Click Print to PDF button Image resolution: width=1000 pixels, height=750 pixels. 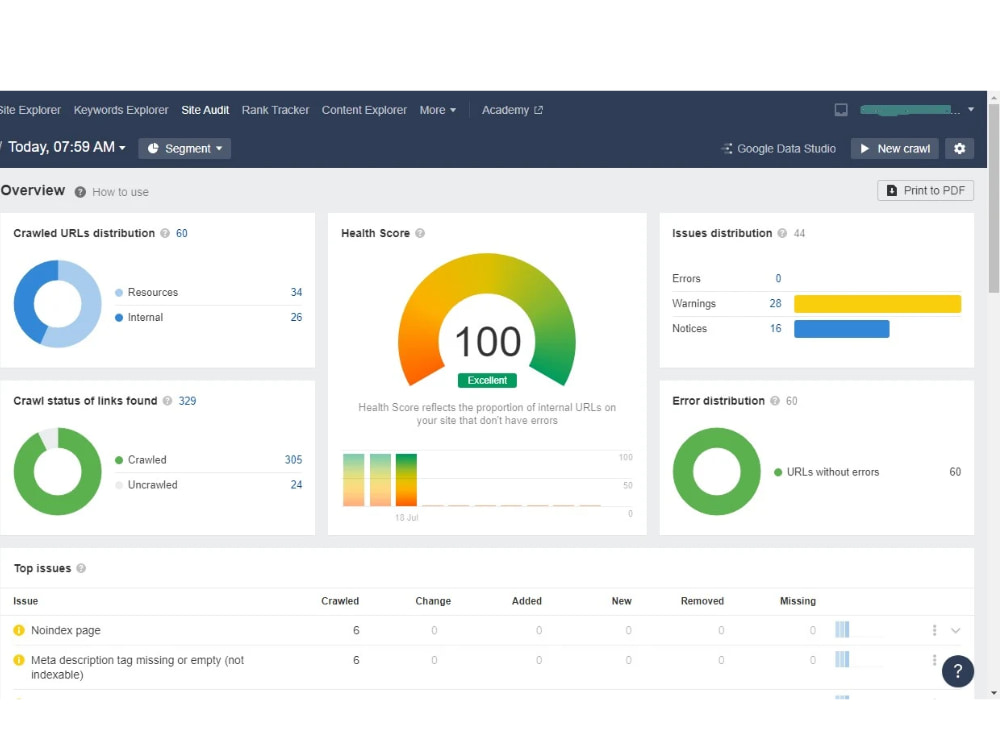pyautogui.click(x=925, y=191)
